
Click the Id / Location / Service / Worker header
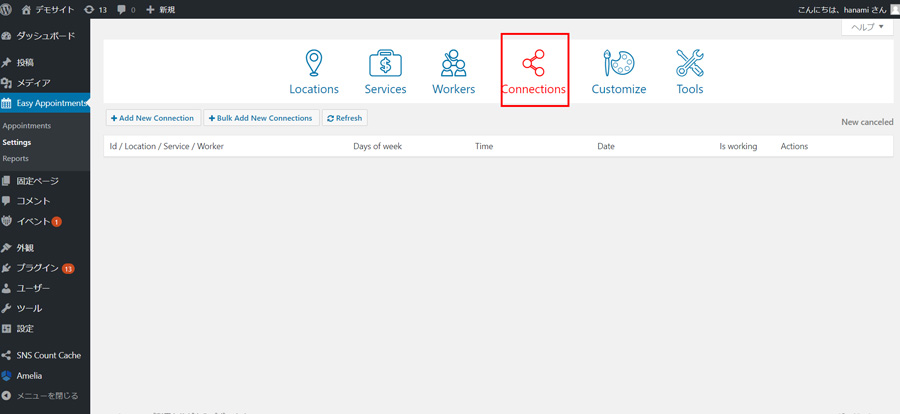[x=166, y=146]
